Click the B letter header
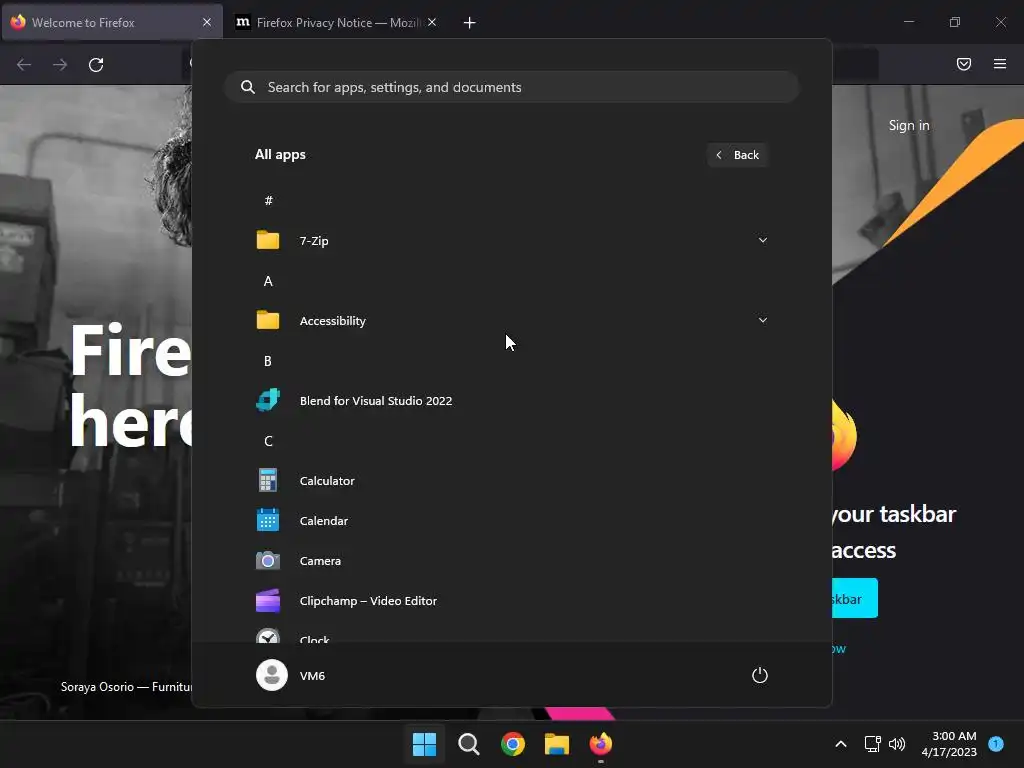The image size is (1024, 768). tap(268, 361)
